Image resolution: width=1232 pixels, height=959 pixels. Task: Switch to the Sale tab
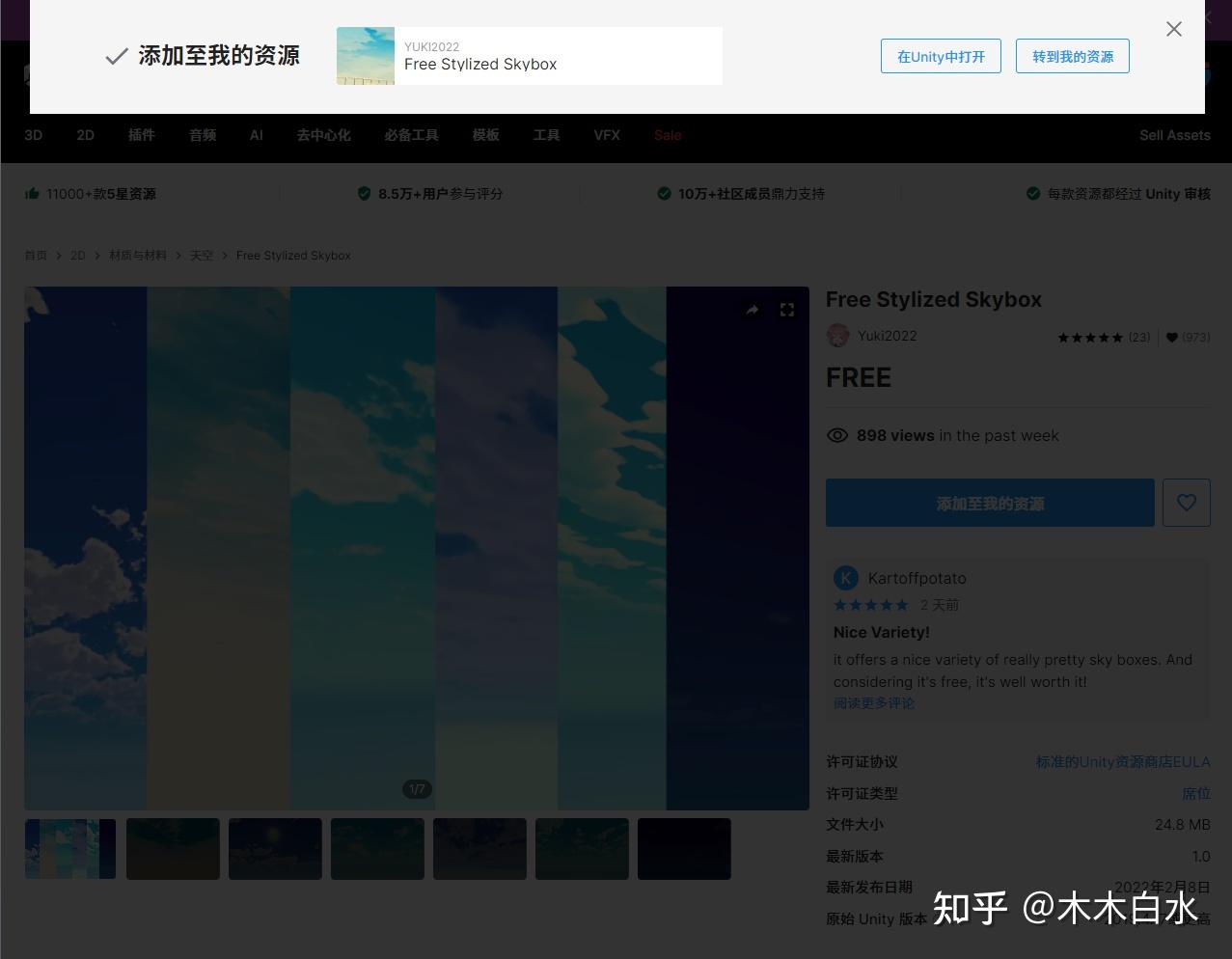(668, 135)
